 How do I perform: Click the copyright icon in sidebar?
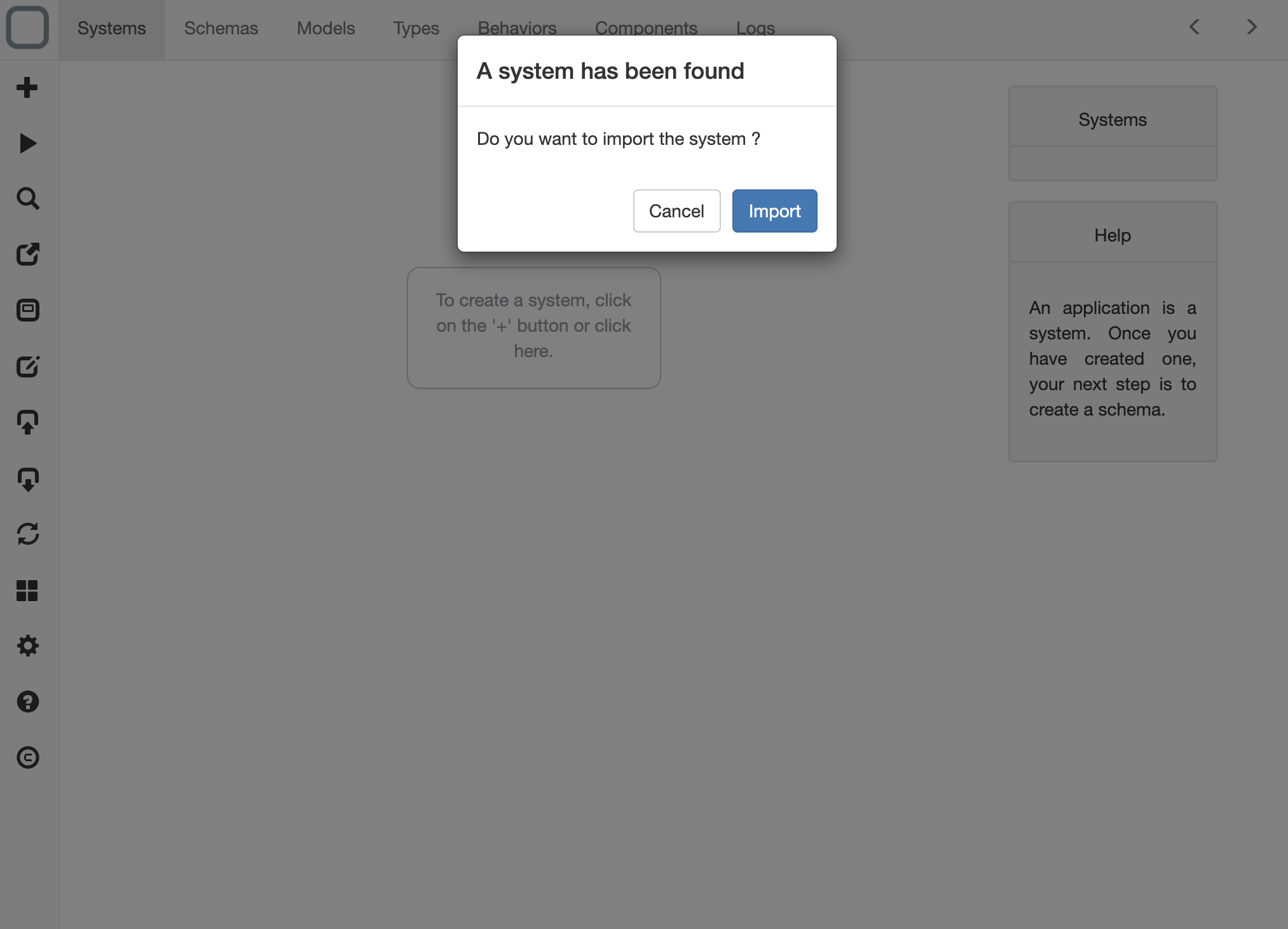point(27,757)
